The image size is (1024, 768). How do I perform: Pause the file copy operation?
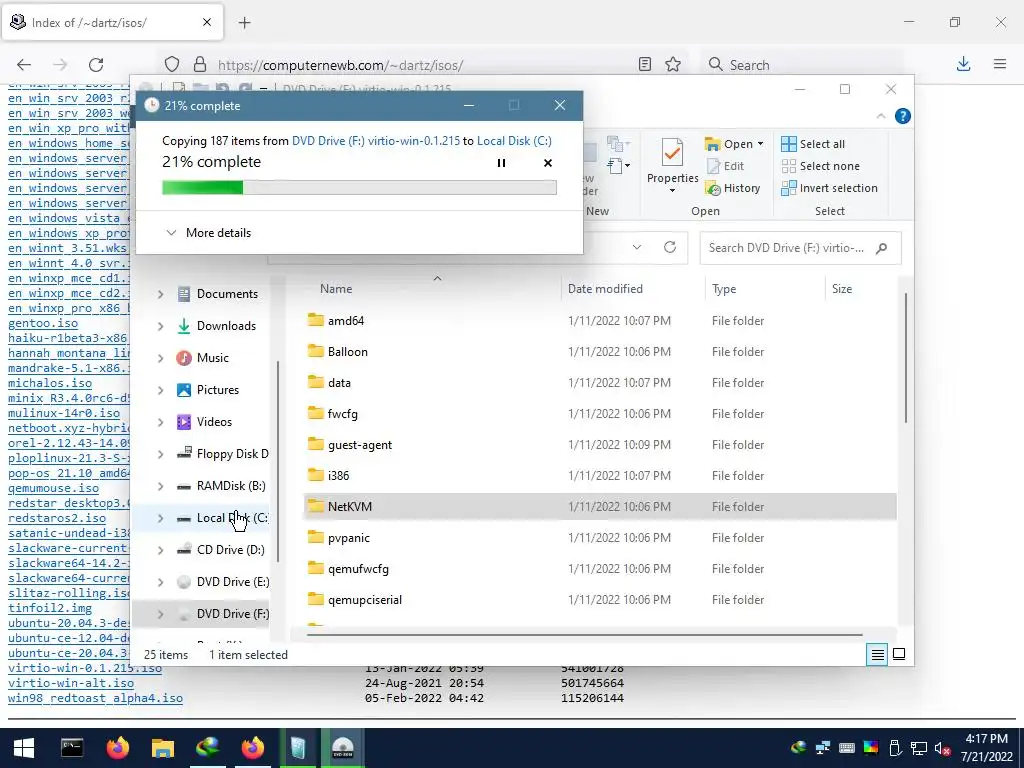[x=501, y=163]
